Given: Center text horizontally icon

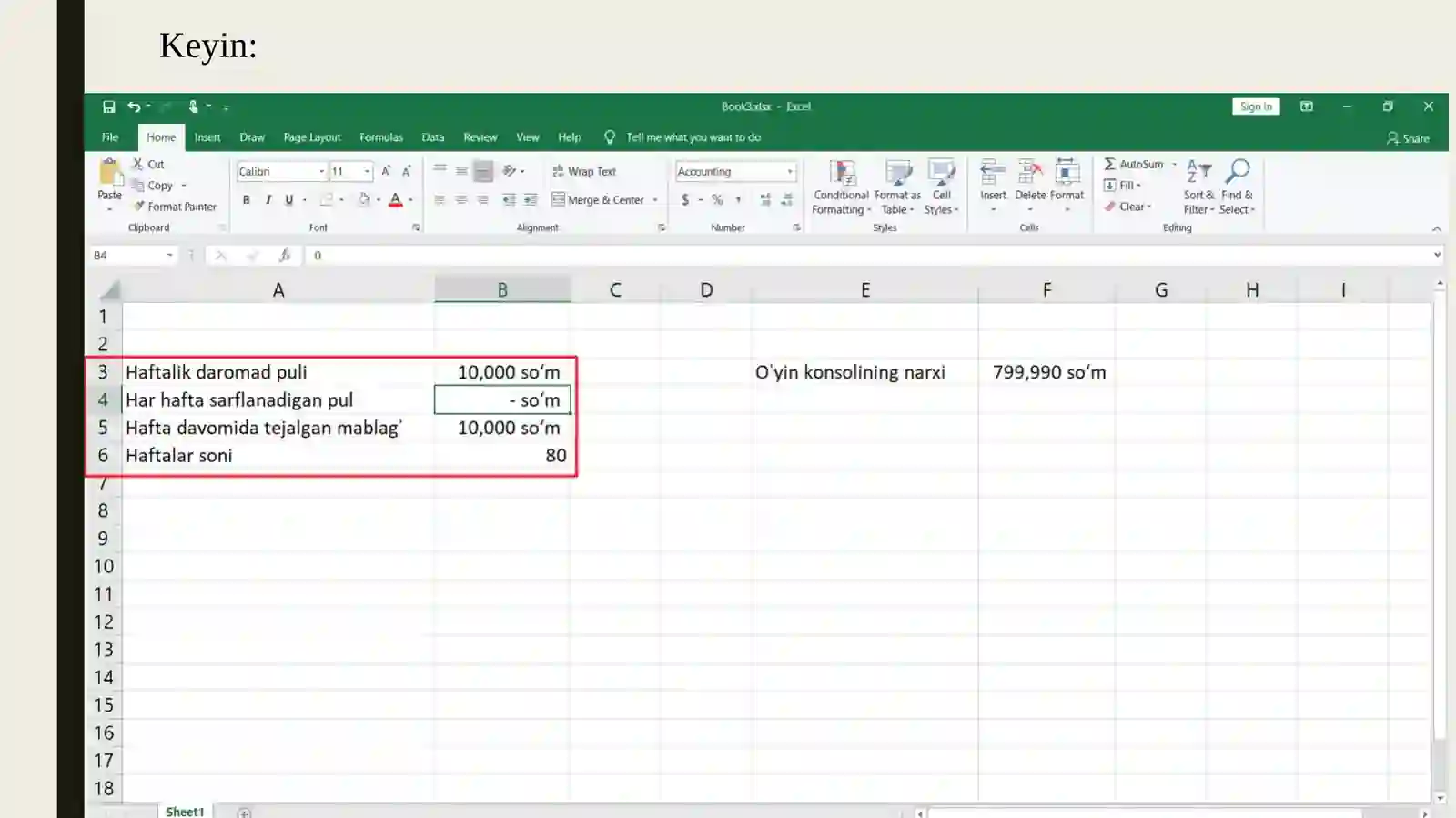Looking at the screenshot, I should coord(462,199).
